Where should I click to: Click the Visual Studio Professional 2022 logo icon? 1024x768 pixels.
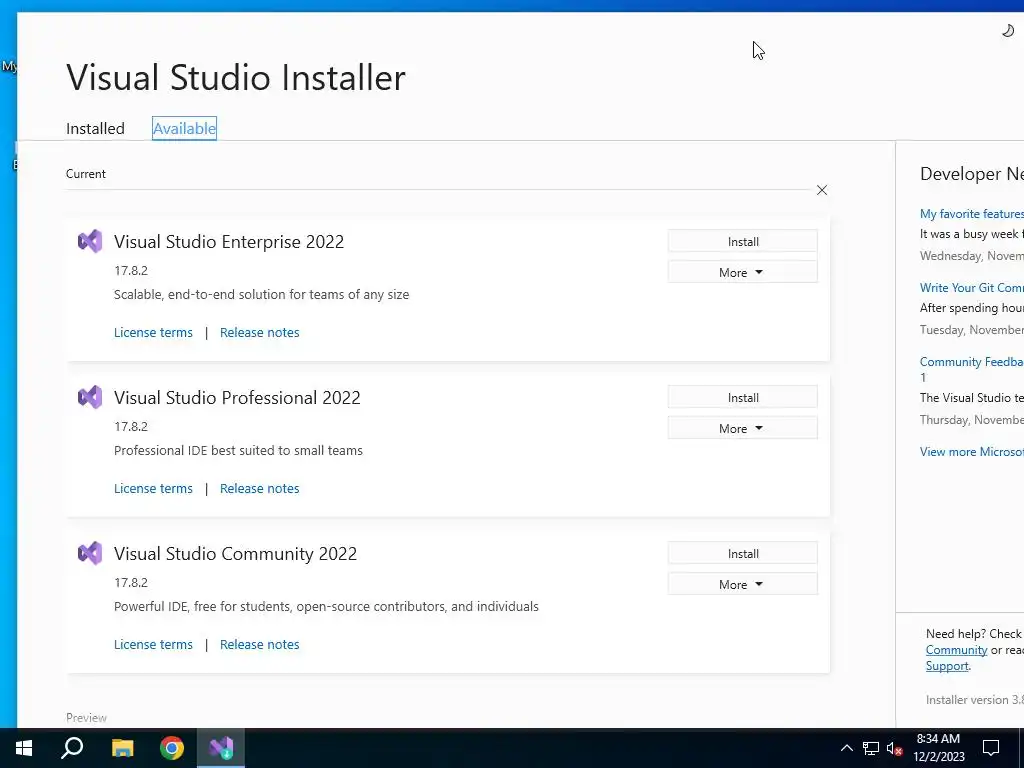pyautogui.click(x=90, y=397)
